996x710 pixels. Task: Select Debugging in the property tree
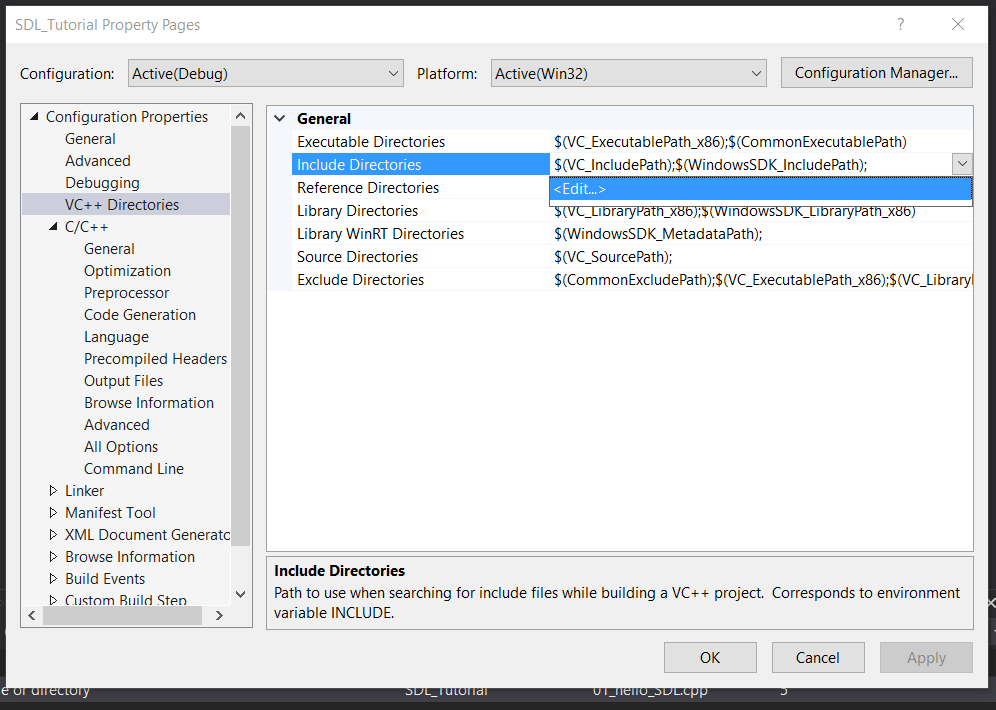pos(102,183)
